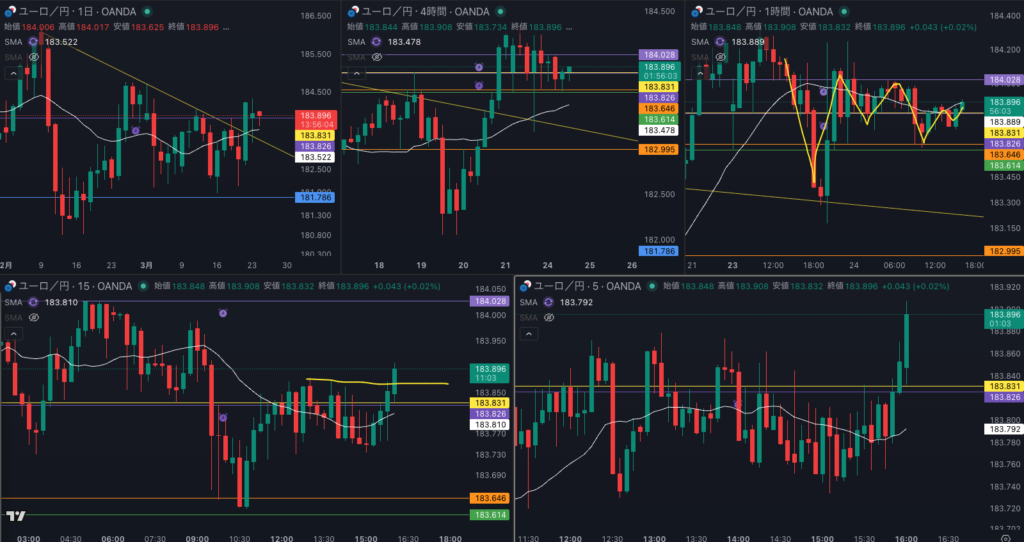Click the white 183.522 price label in 1日 chart
Screen dimensions: 1024x542
pos(316,157)
